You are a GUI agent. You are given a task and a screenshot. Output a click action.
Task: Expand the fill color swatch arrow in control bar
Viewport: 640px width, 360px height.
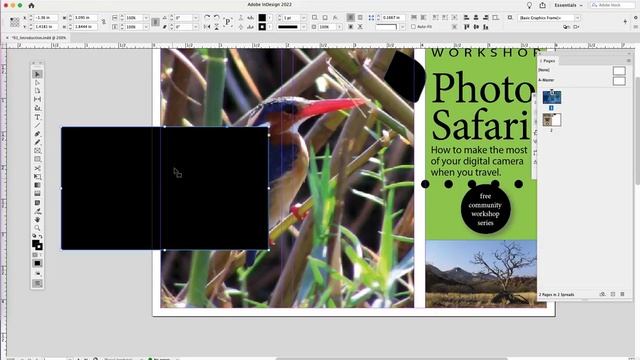[269, 18]
